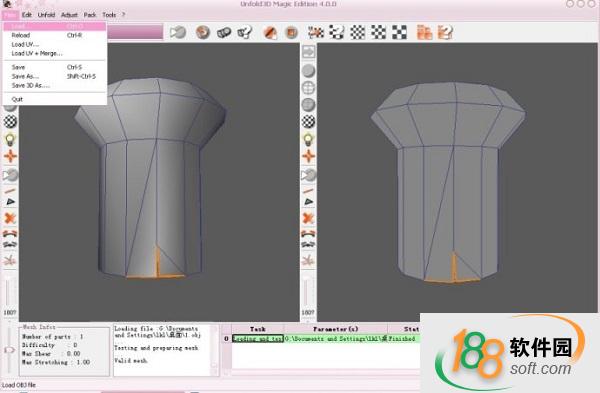Open the Pack menu
Screen dimensions: 600x393
click(x=90, y=15)
